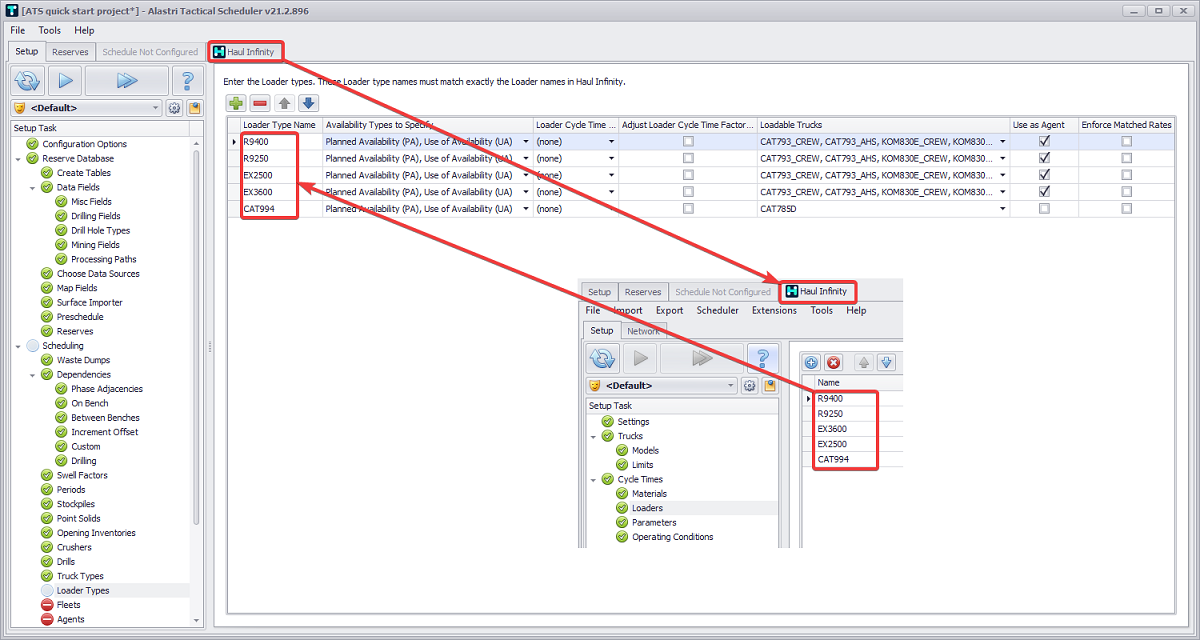Open Availability Types dropdown for R9400 row
Image resolution: width=1200 pixels, height=640 pixels.
click(x=526, y=142)
